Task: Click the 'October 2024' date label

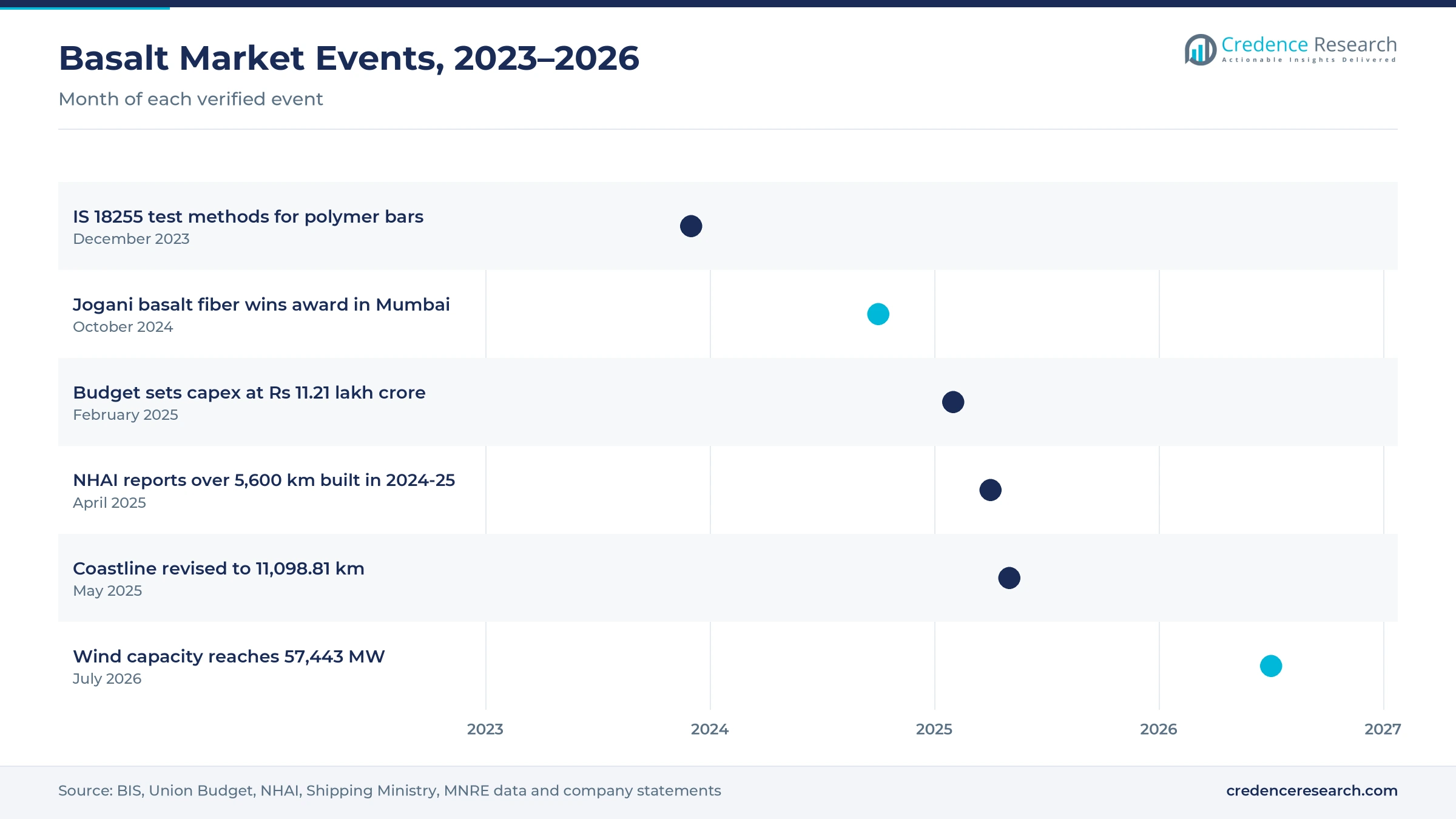Action: click(x=123, y=327)
